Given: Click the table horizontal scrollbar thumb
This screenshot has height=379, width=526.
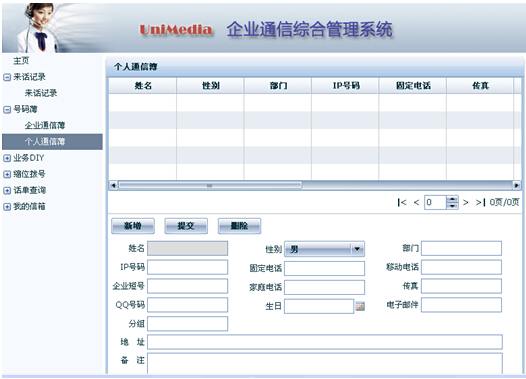Looking at the screenshot, I should 210,185.
